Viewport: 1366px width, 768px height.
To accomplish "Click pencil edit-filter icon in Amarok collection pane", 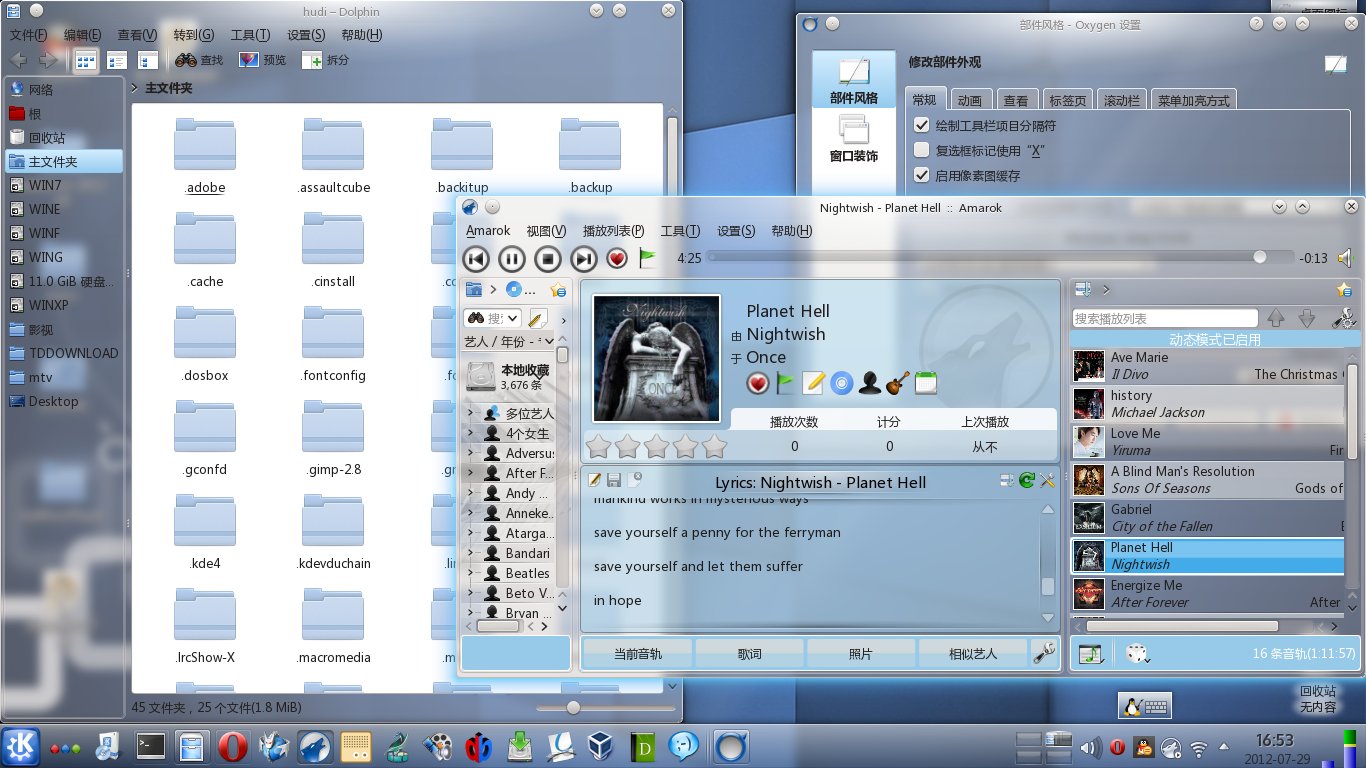I will pos(538,318).
